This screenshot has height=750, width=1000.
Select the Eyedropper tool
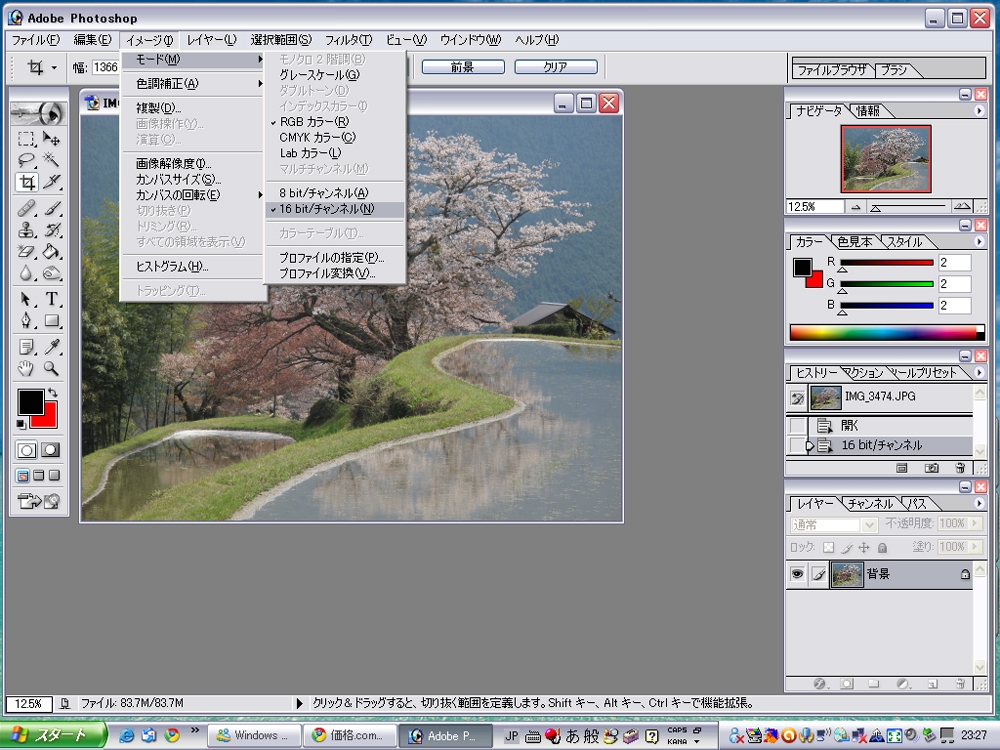click(51, 347)
